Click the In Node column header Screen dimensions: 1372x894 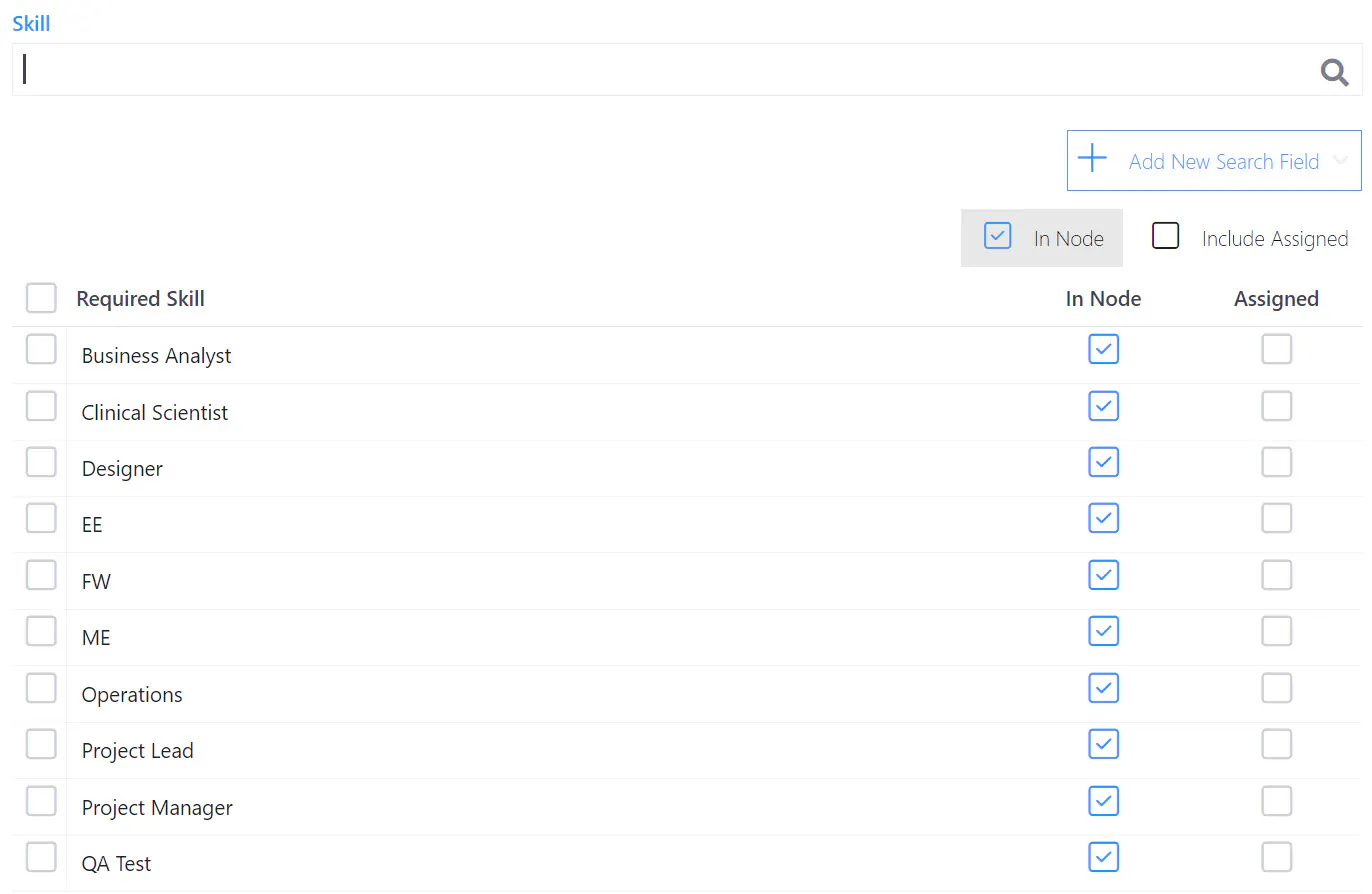pos(1103,298)
